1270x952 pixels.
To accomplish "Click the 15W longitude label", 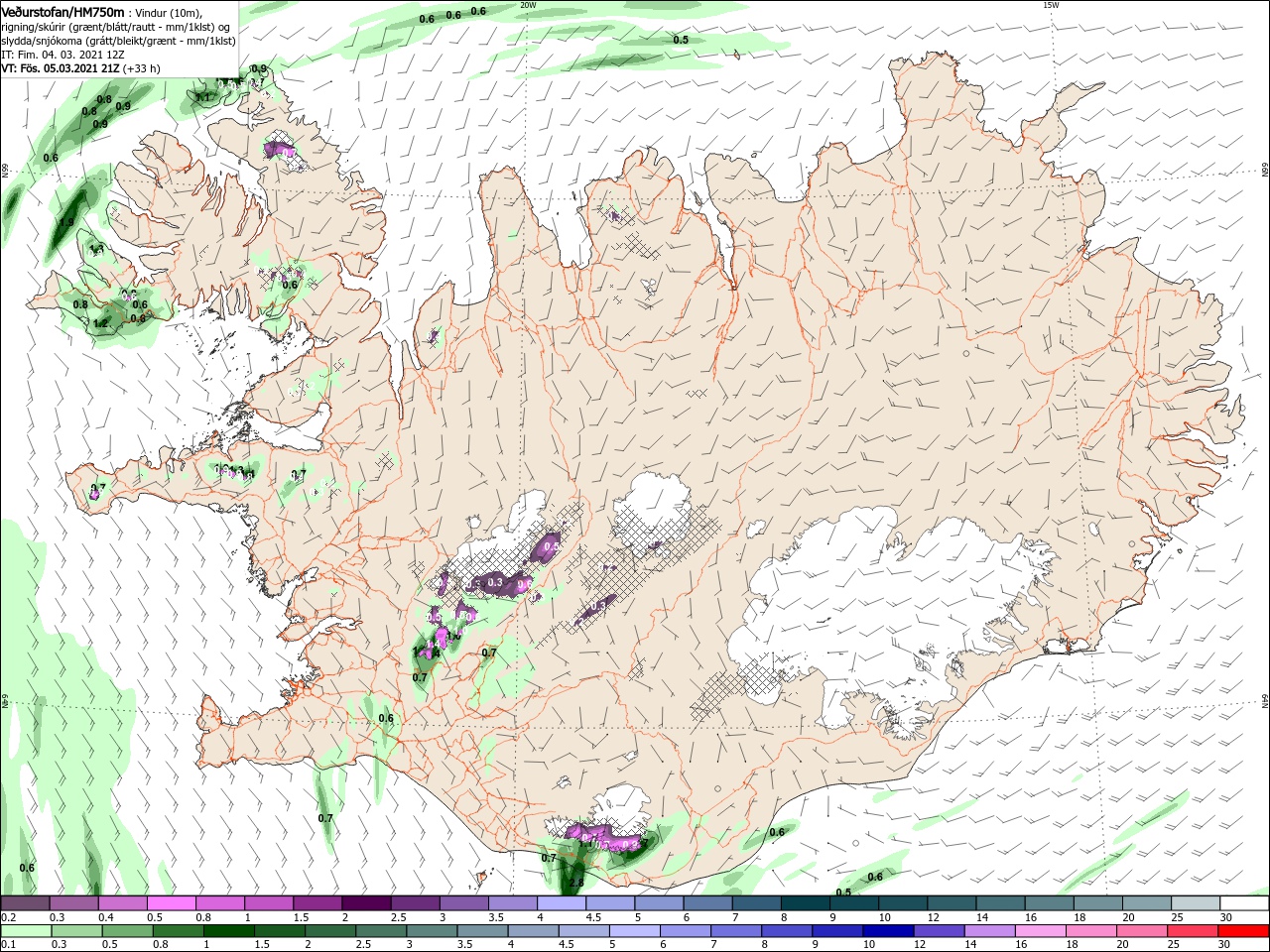I will coord(1051,5).
